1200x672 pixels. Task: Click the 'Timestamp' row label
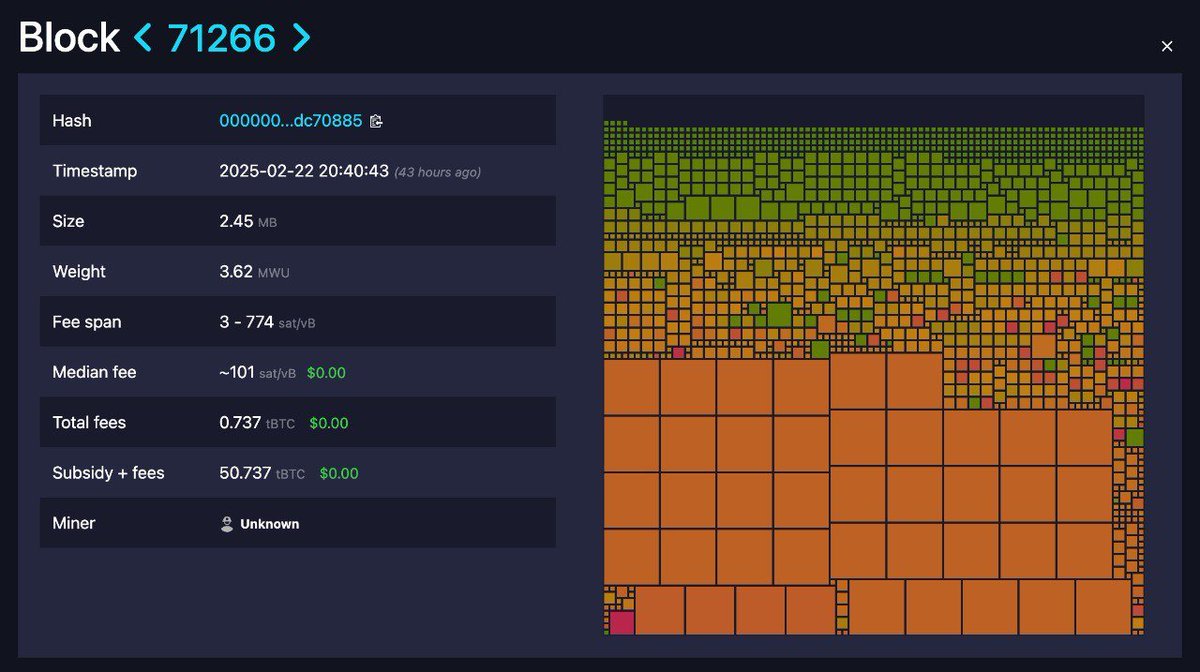[x=95, y=171]
